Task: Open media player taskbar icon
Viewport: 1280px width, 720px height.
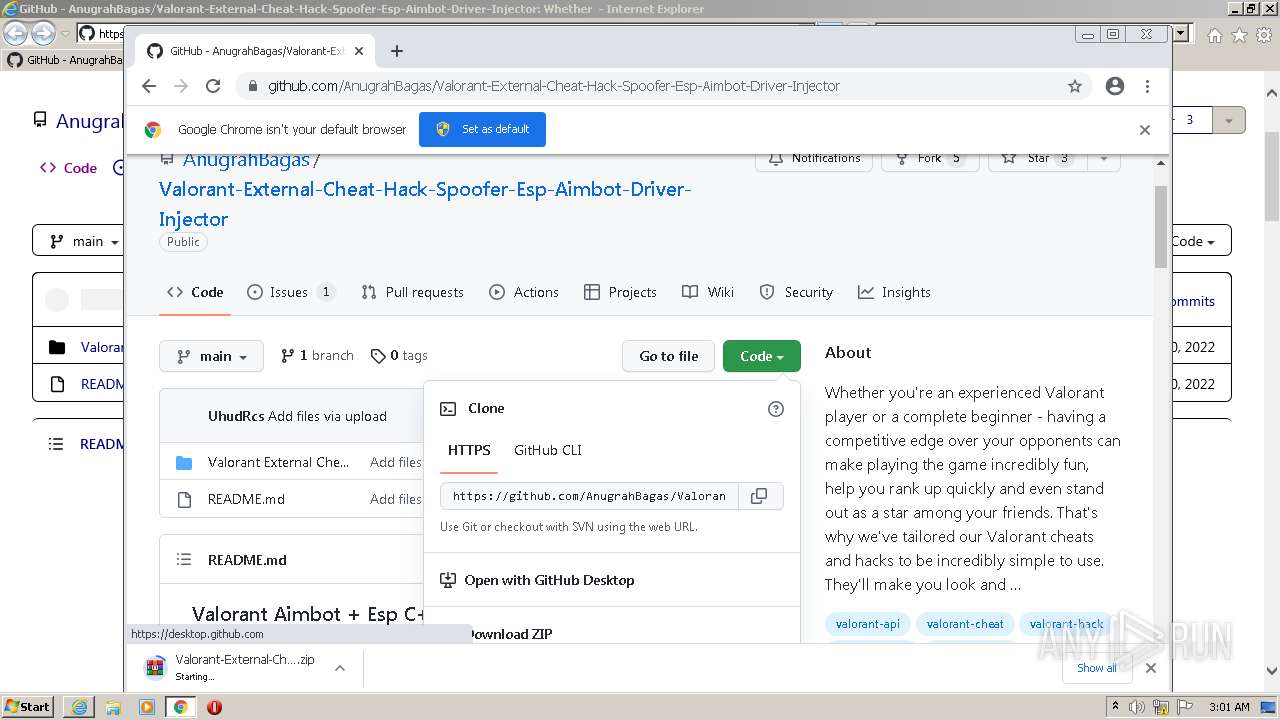Action: (x=147, y=707)
